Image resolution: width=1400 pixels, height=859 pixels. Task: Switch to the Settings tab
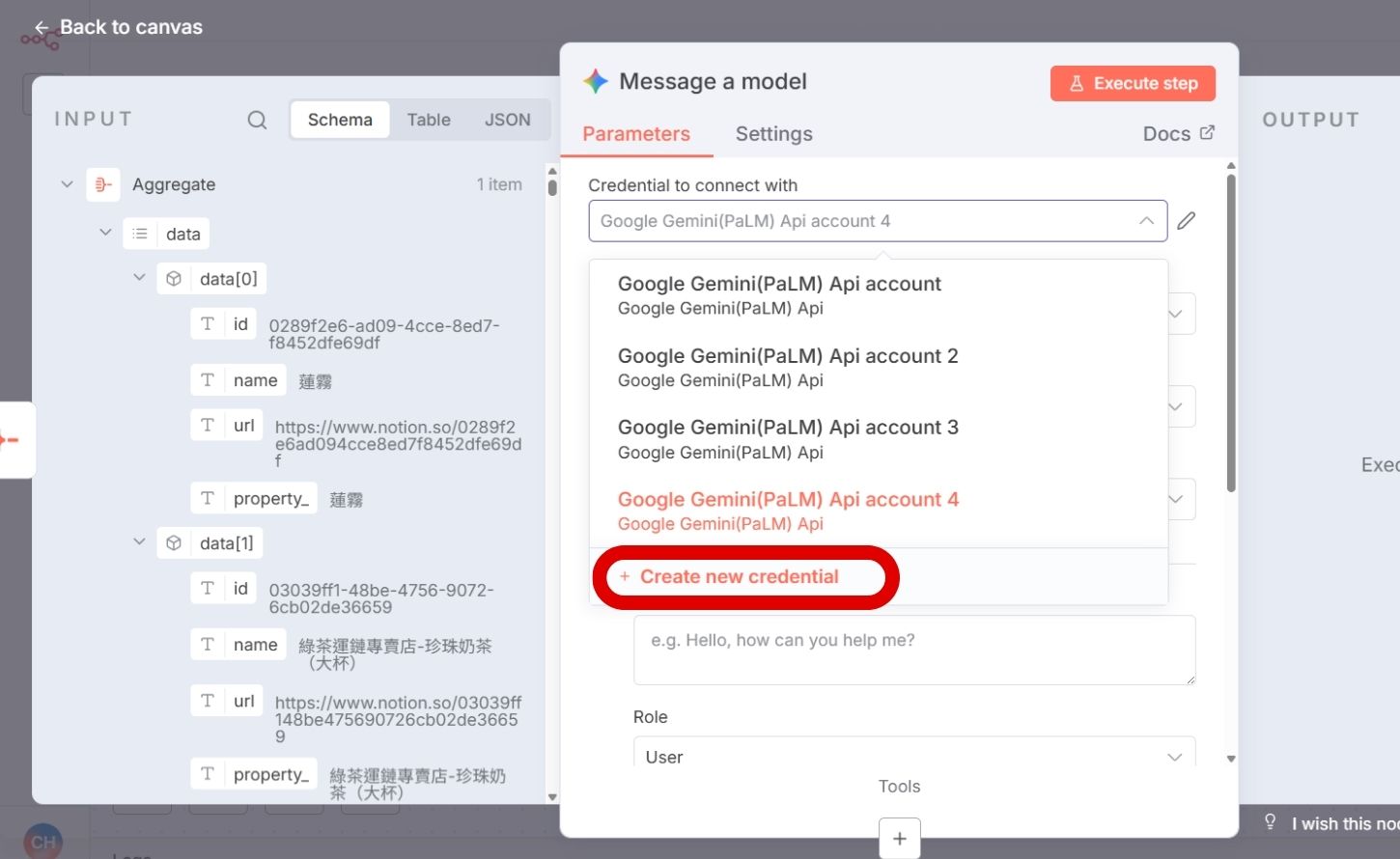pos(772,133)
